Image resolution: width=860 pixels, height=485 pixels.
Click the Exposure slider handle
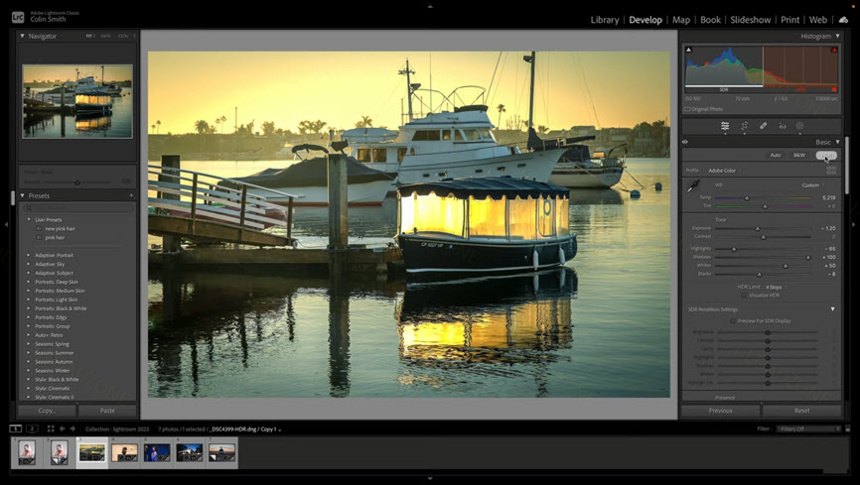[757, 229]
